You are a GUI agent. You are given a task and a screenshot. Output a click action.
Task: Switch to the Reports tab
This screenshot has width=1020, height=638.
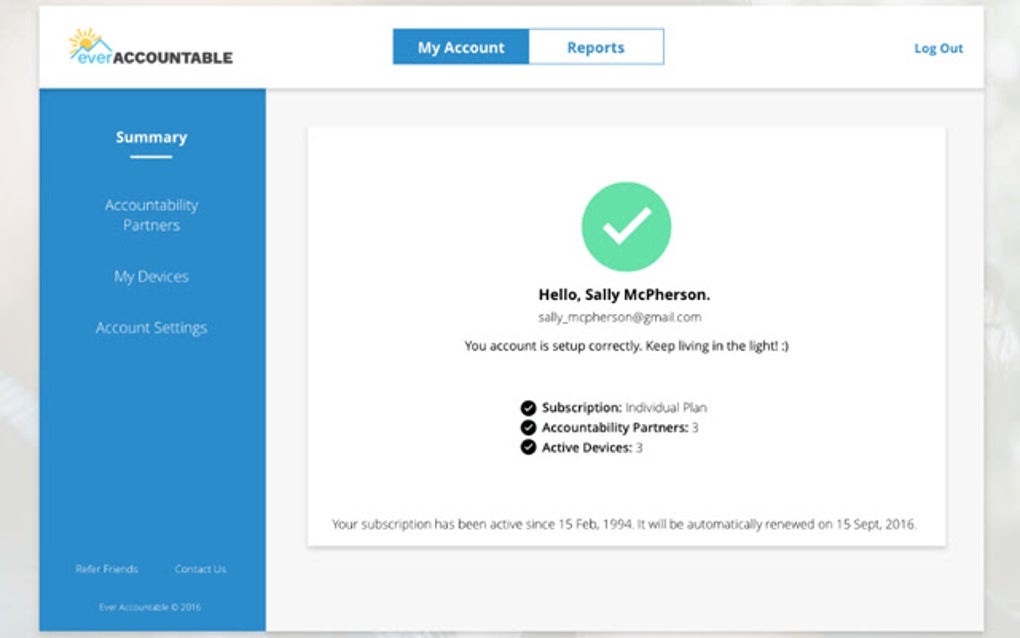pyautogui.click(x=596, y=46)
